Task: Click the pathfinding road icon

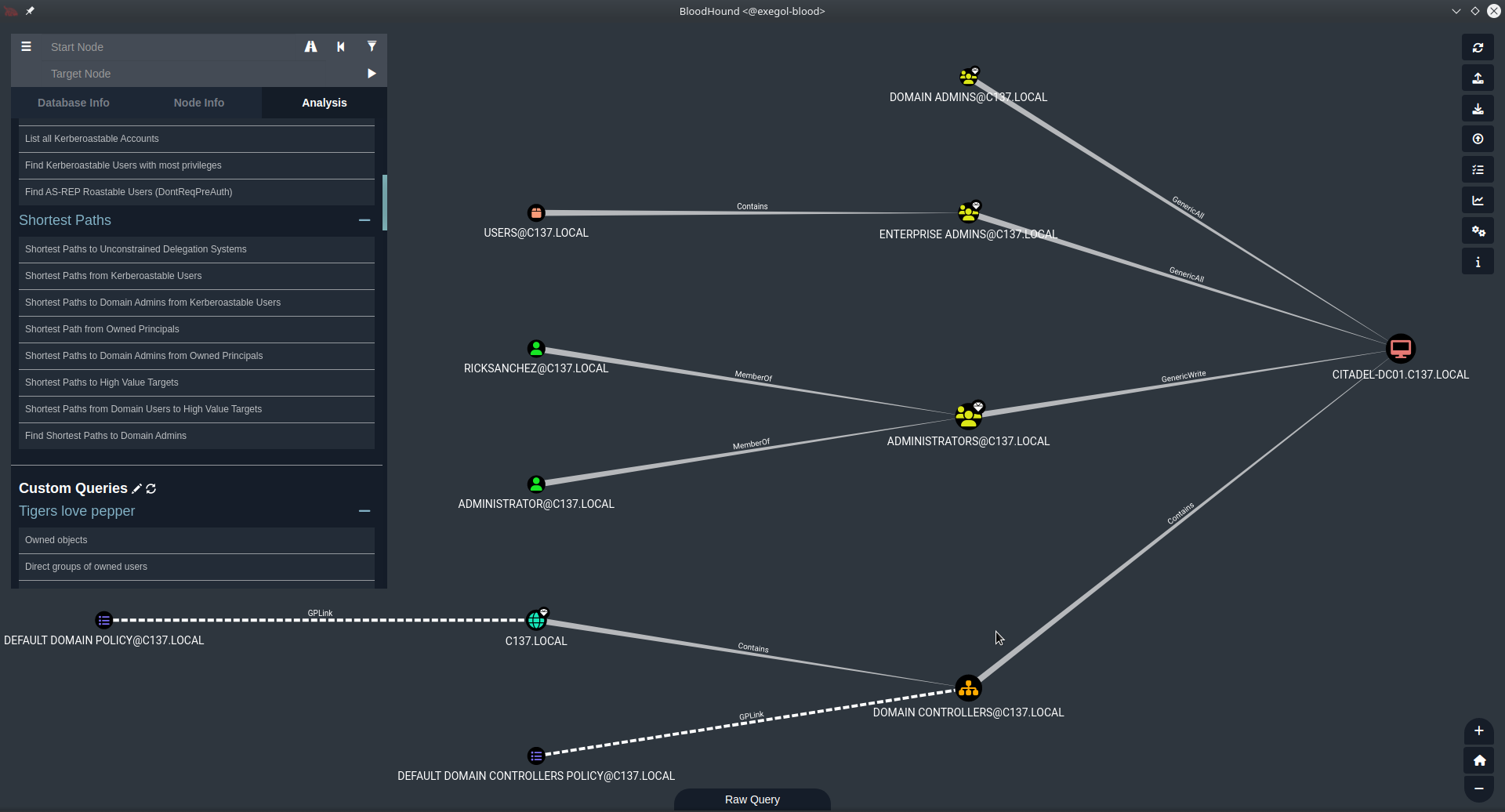Action: click(311, 47)
